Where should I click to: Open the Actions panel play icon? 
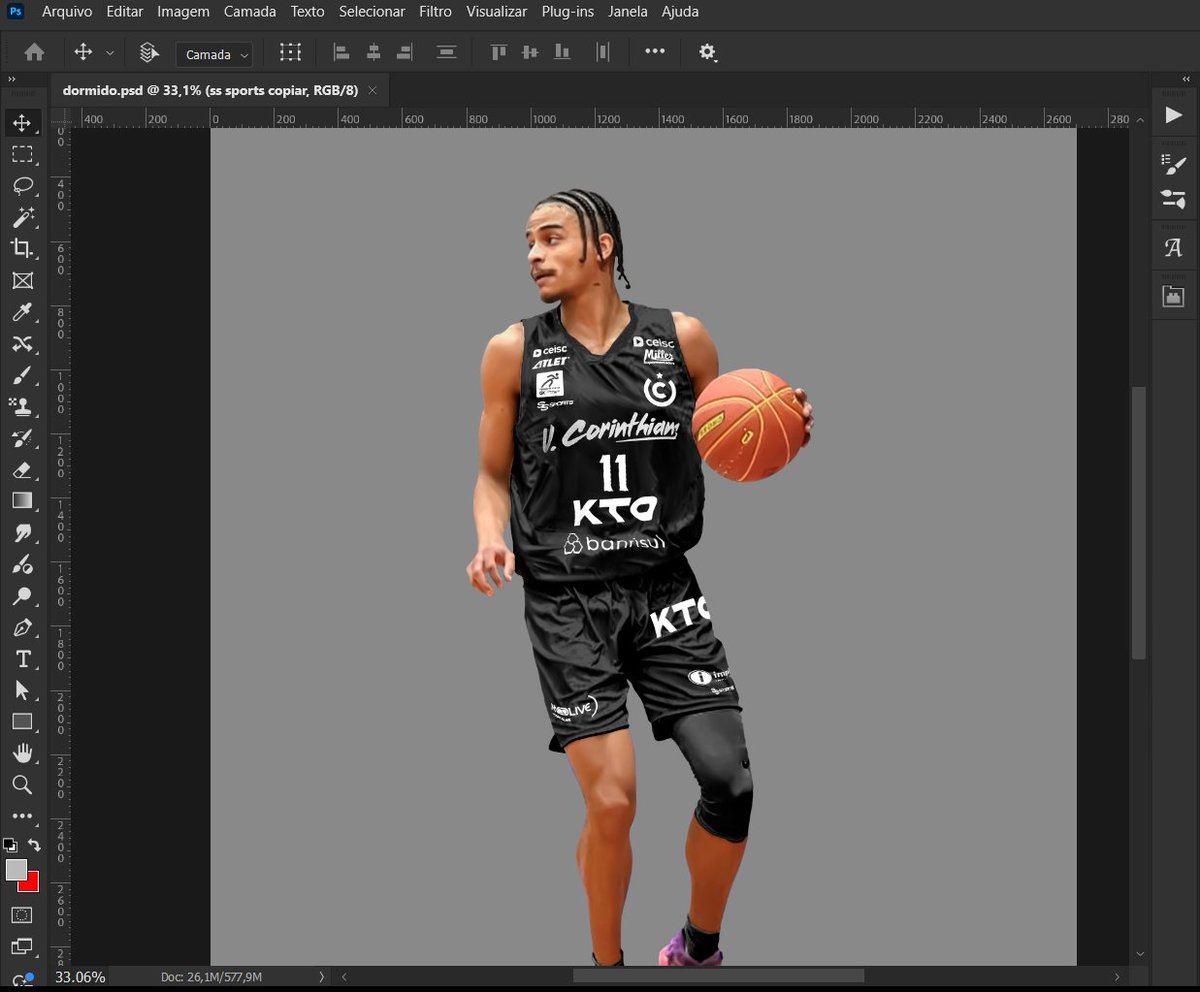click(x=1173, y=115)
